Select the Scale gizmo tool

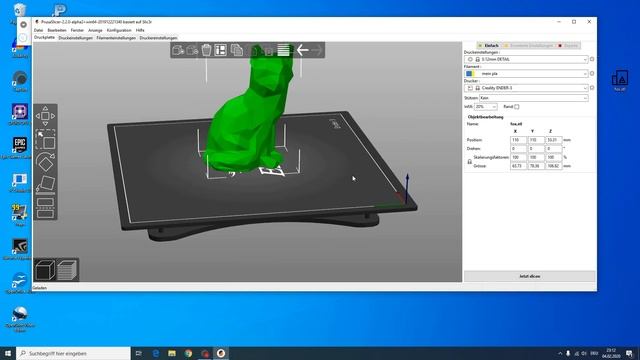[x=45, y=139]
